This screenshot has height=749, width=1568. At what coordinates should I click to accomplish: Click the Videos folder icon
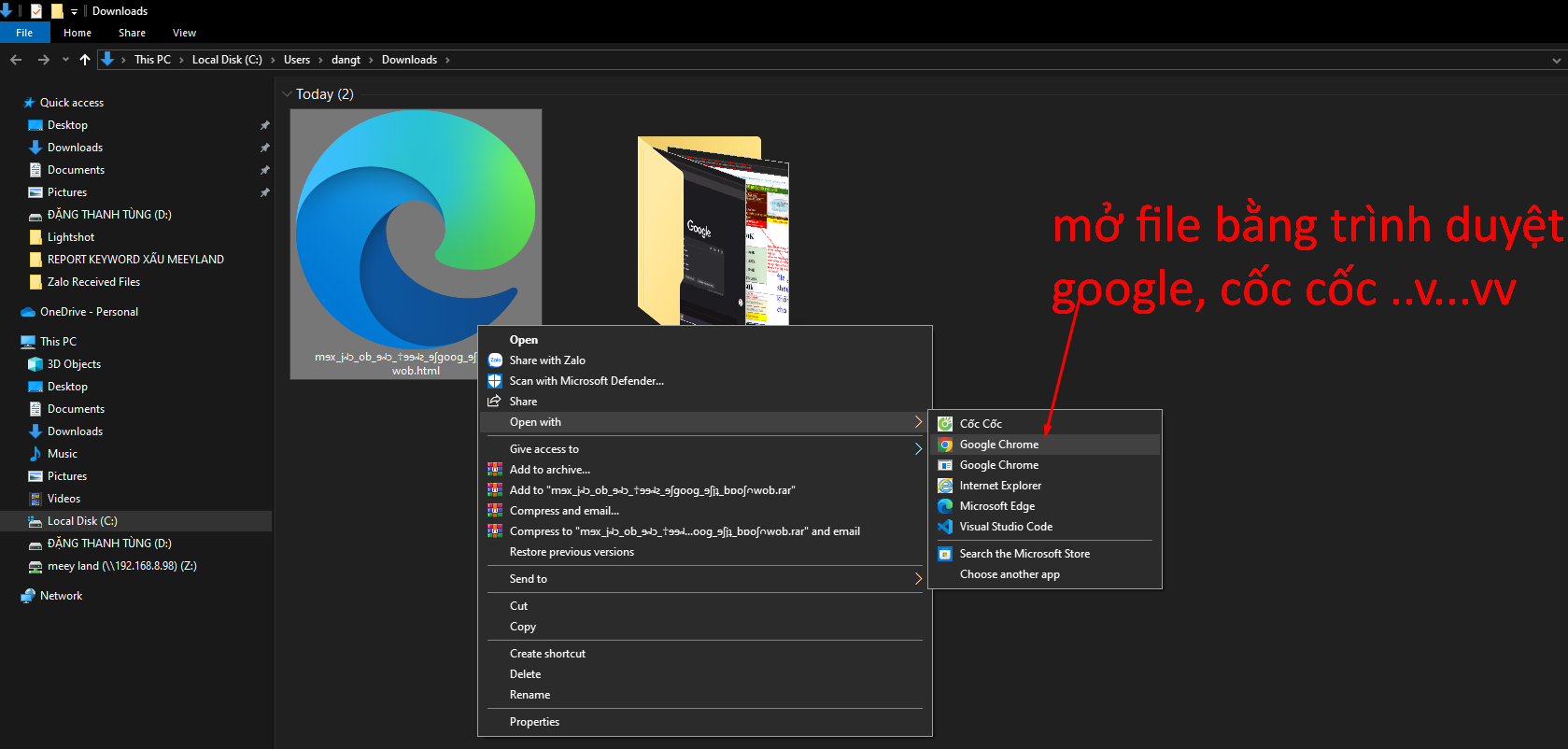pyautogui.click(x=35, y=499)
